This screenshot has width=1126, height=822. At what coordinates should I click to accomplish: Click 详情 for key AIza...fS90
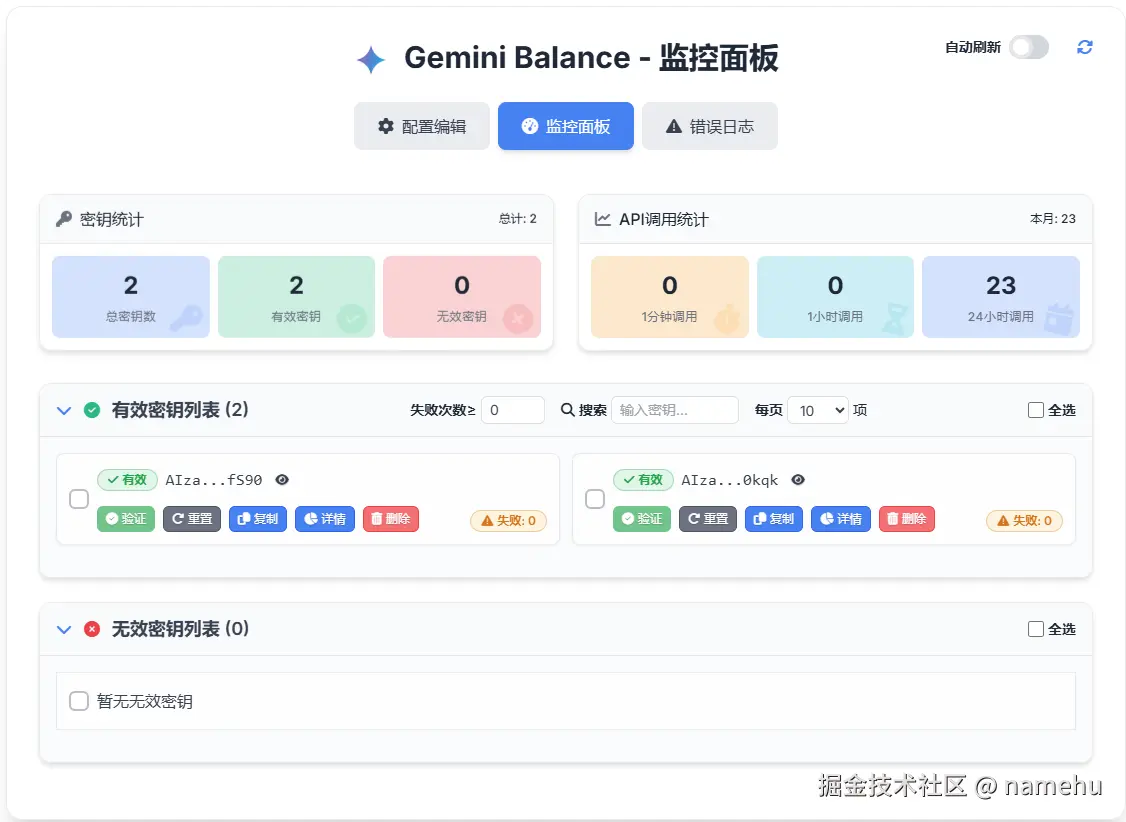(325, 519)
